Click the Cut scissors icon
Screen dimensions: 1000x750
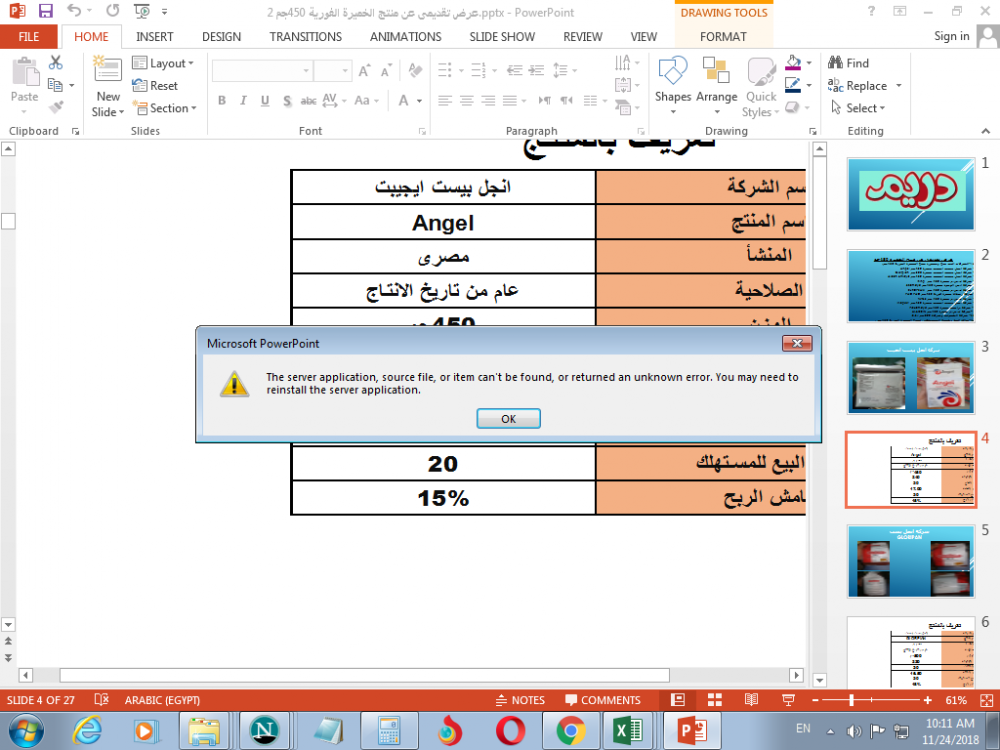[x=55, y=62]
